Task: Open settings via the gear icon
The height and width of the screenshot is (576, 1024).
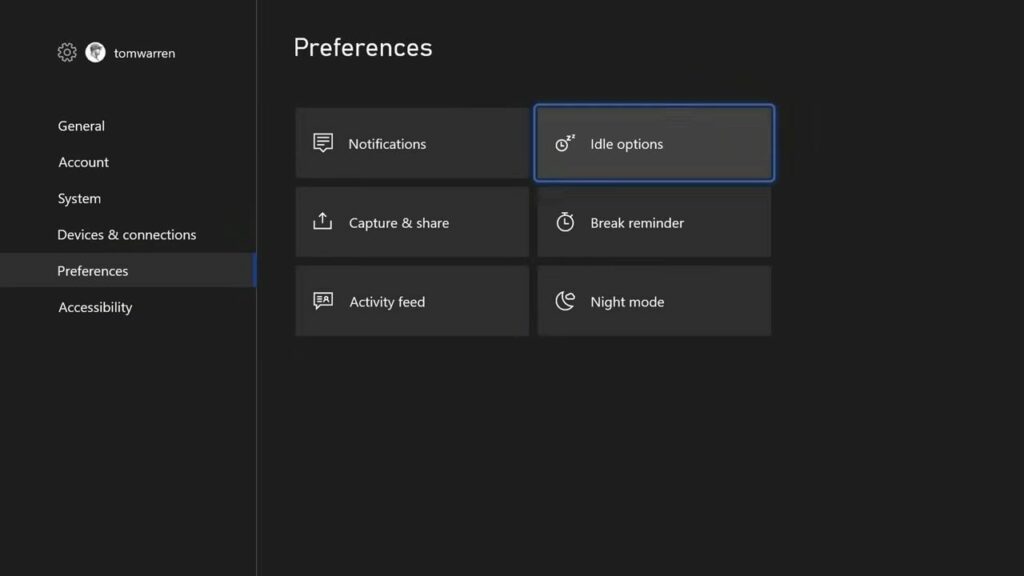Action: coord(66,52)
